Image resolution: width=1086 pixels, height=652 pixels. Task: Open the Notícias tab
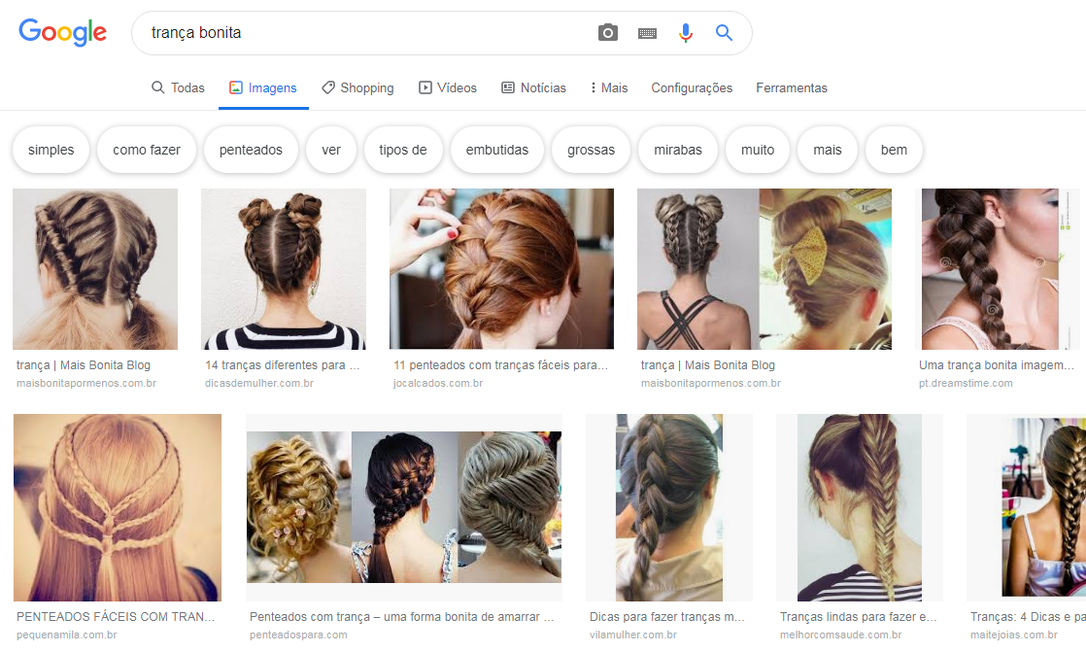pos(533,88)
